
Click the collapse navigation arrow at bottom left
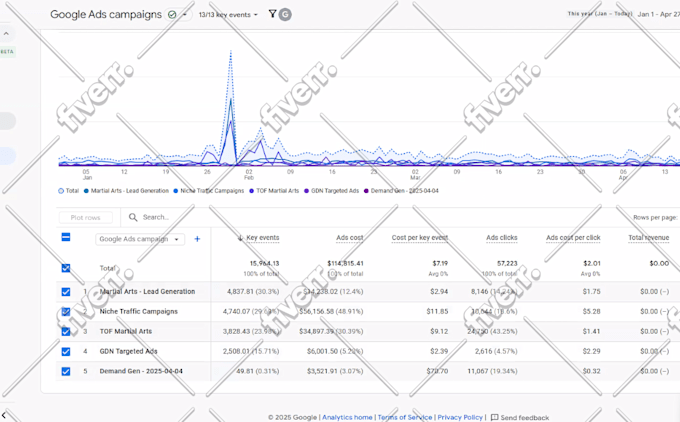tap(3, 416)
